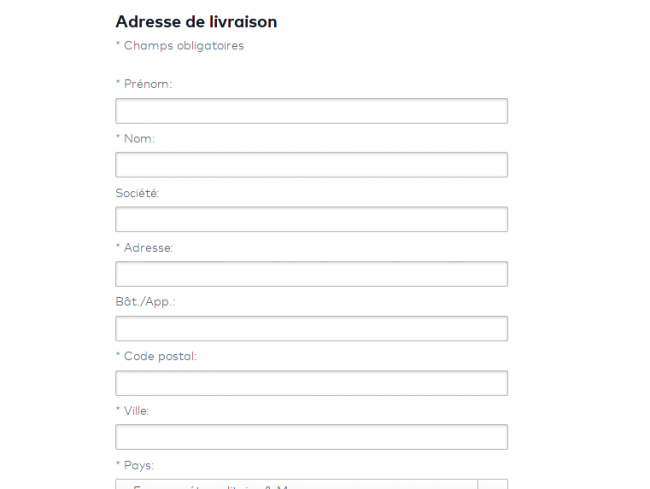Click the "Nom:" field label

(139, 138)
